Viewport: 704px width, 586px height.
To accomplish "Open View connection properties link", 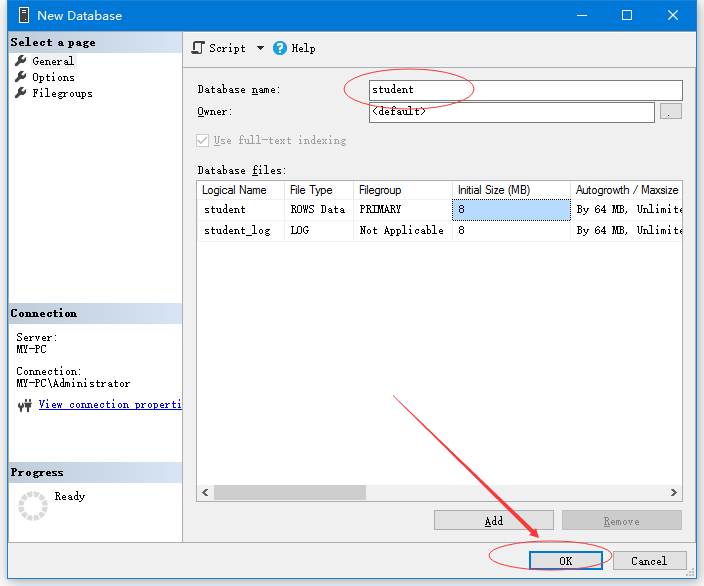I will pyautogui.click(x=110, y=405).
